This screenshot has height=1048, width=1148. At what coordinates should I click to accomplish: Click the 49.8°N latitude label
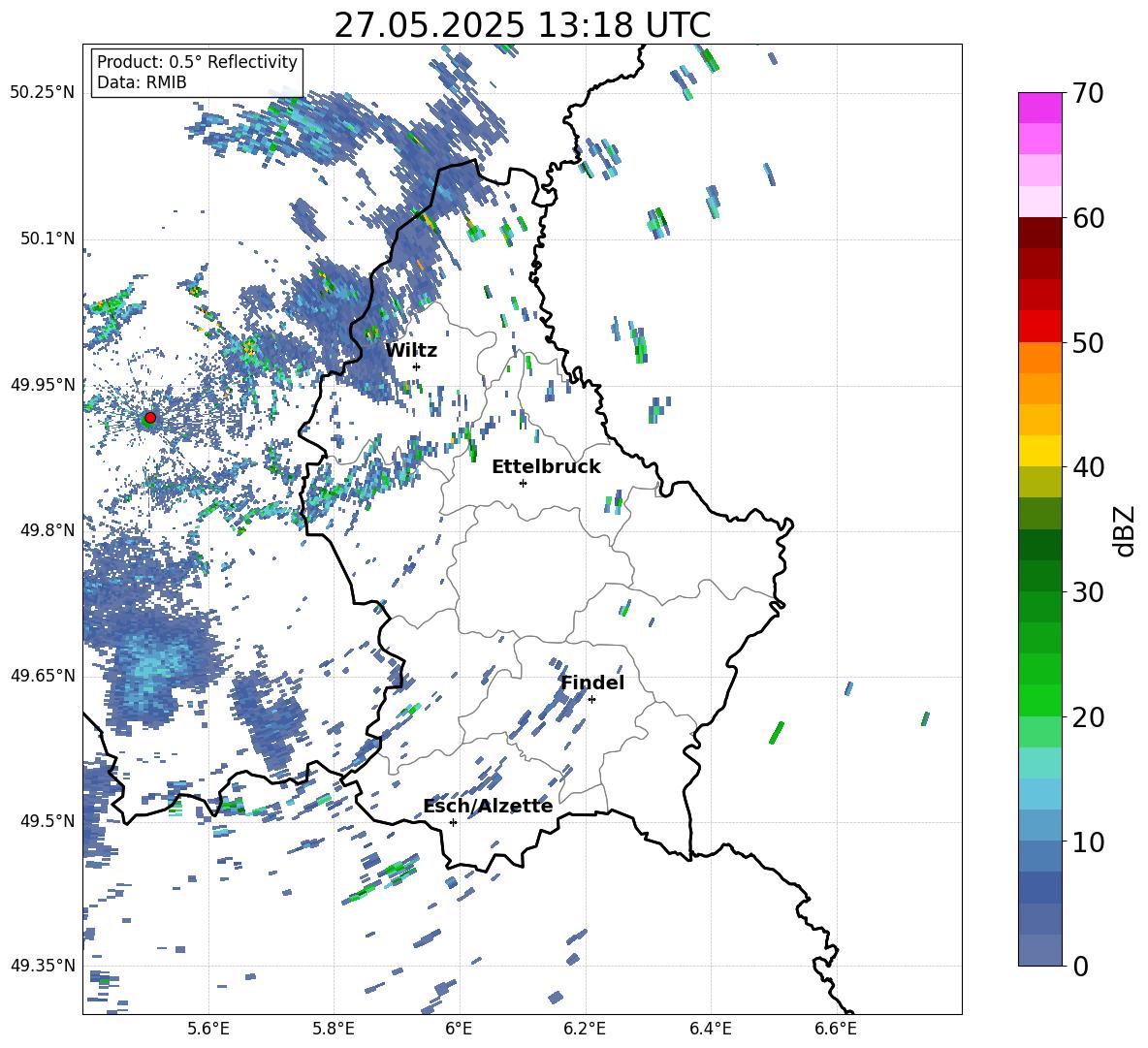coord(48,530)
